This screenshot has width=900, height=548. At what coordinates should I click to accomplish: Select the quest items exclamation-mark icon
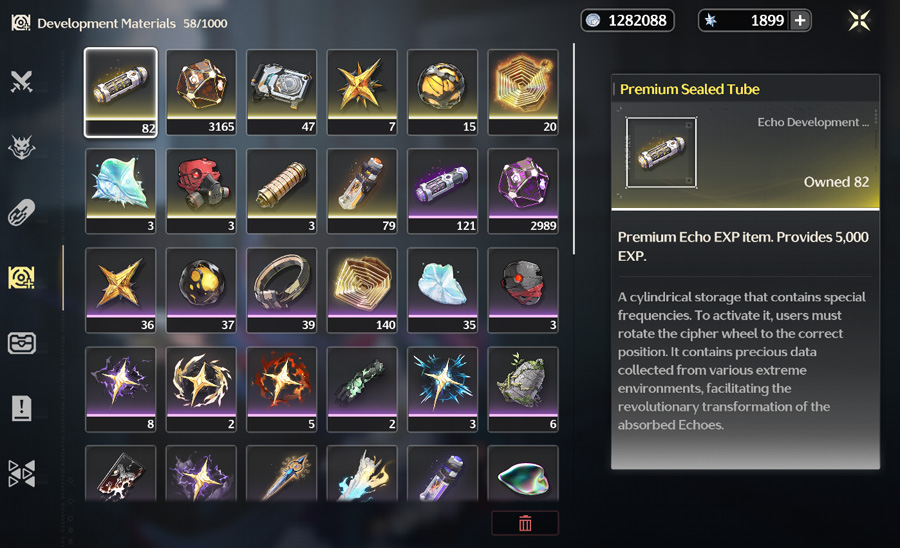[22, 409]
